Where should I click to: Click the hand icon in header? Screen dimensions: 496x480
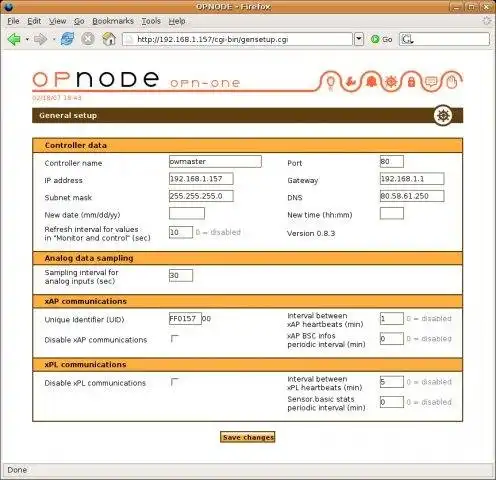[x=451, y=82]
